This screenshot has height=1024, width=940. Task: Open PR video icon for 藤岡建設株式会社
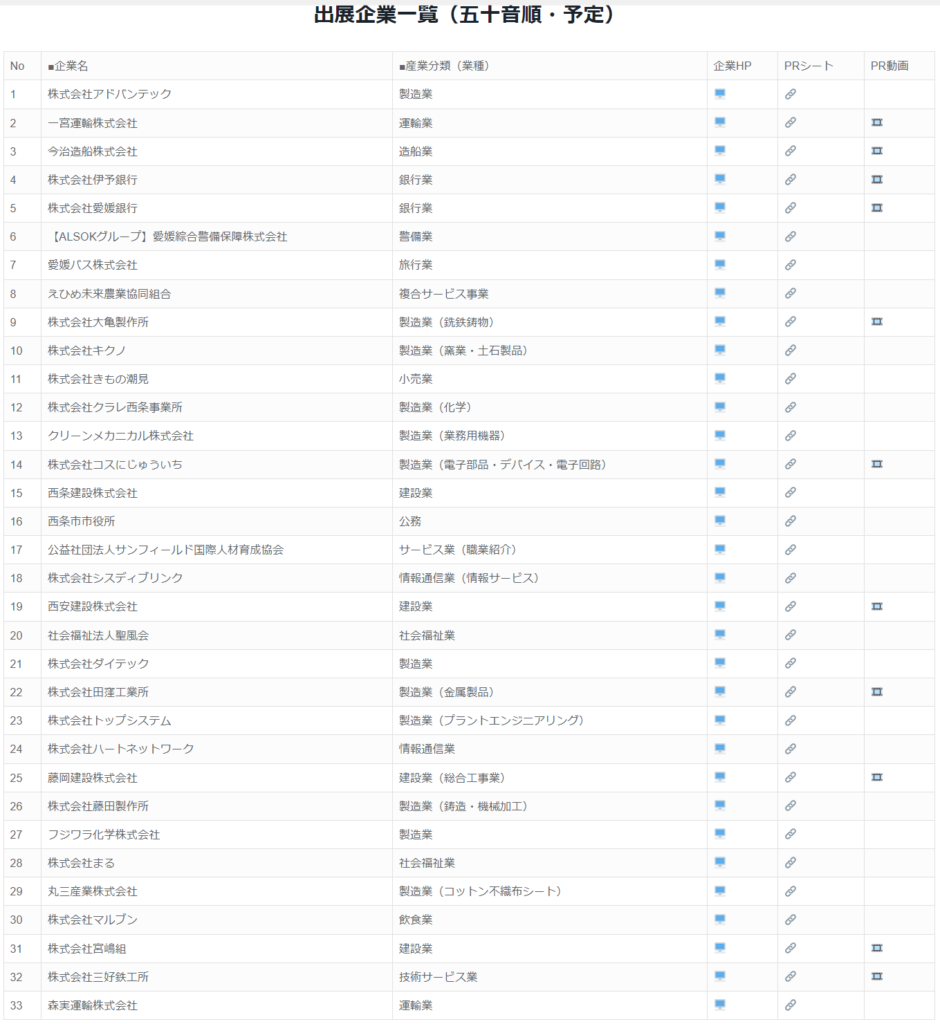(877, 777)
